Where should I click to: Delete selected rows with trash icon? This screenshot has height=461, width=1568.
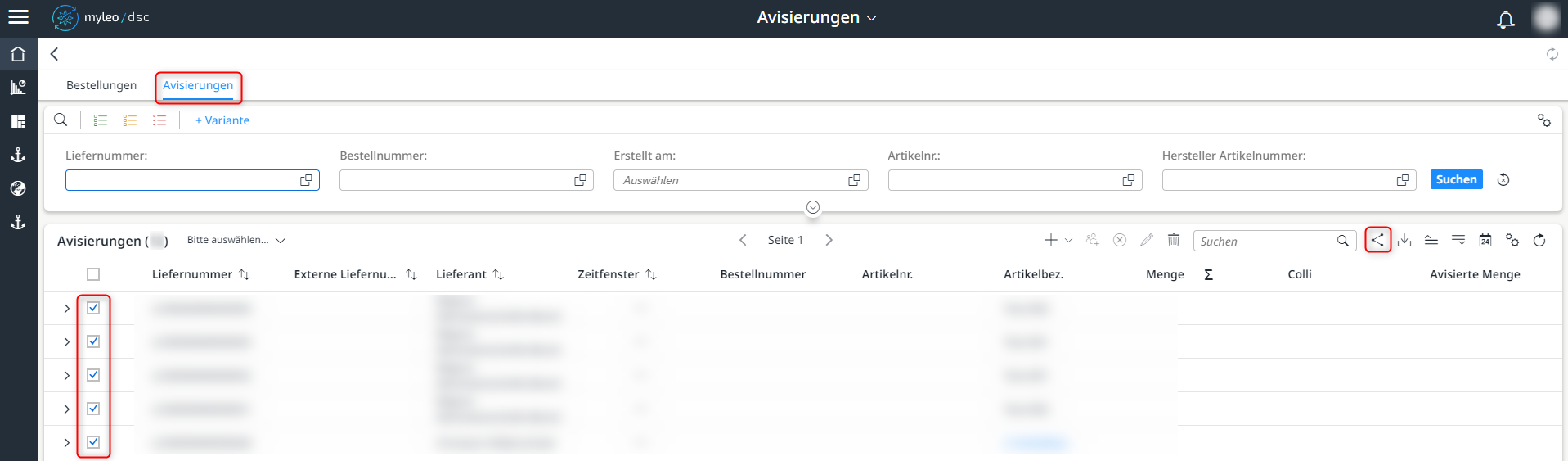pyautogui.click(x=1174, y=240)
